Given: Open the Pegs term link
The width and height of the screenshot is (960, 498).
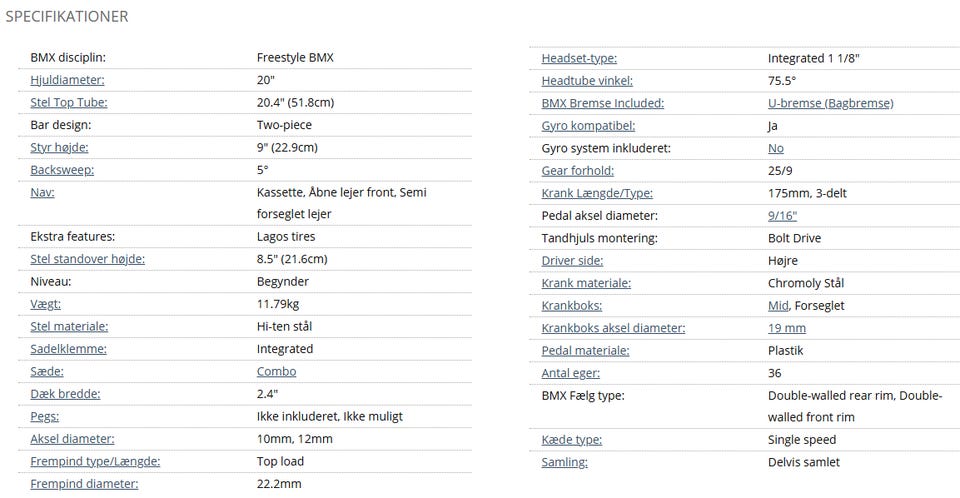Looking at the screenshot, I should (x=45, y=417).
